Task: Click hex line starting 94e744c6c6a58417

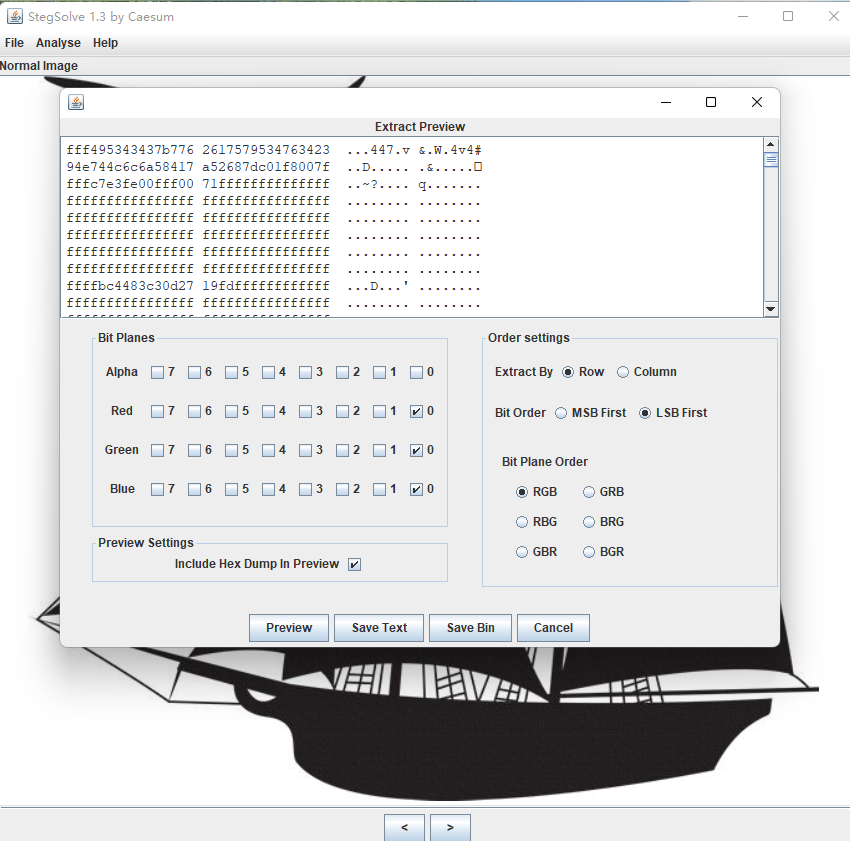Action: click(274, 167)
